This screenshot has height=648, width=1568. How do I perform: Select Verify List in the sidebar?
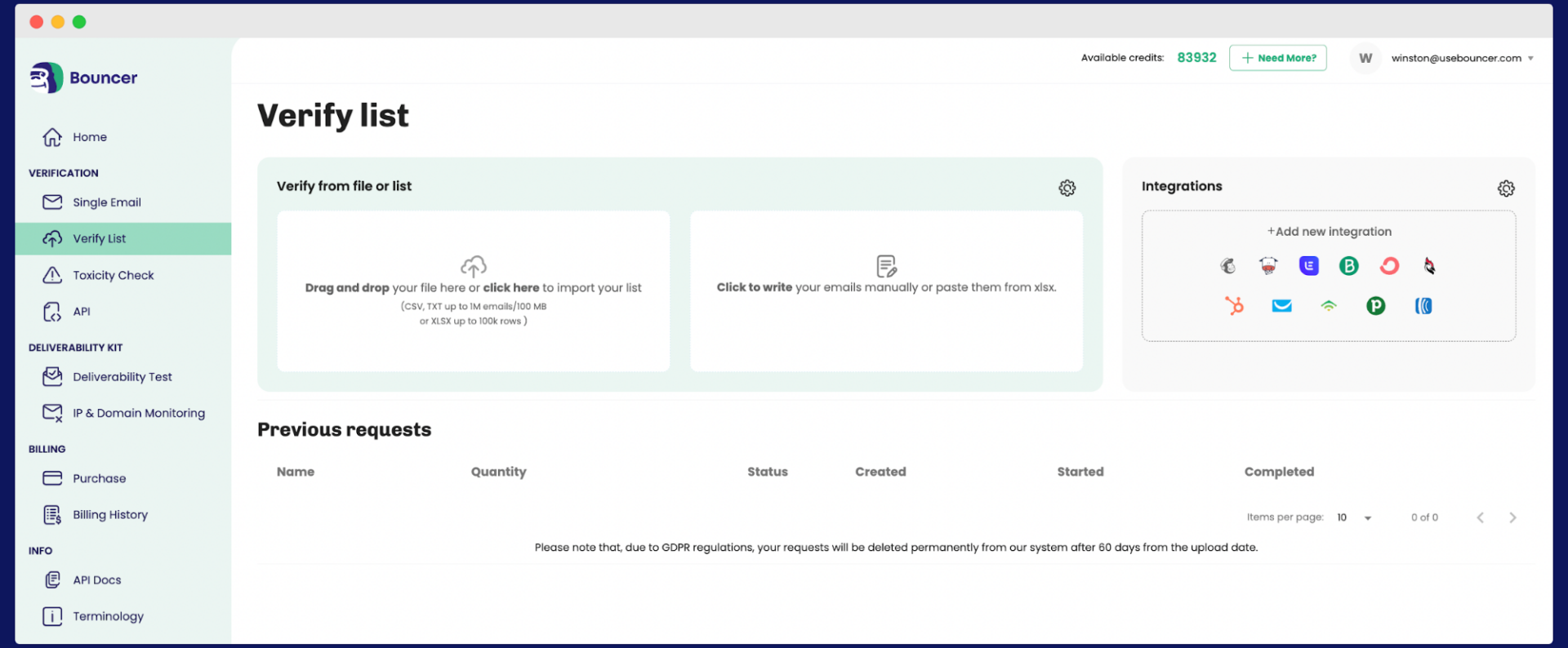coord(122,238)
